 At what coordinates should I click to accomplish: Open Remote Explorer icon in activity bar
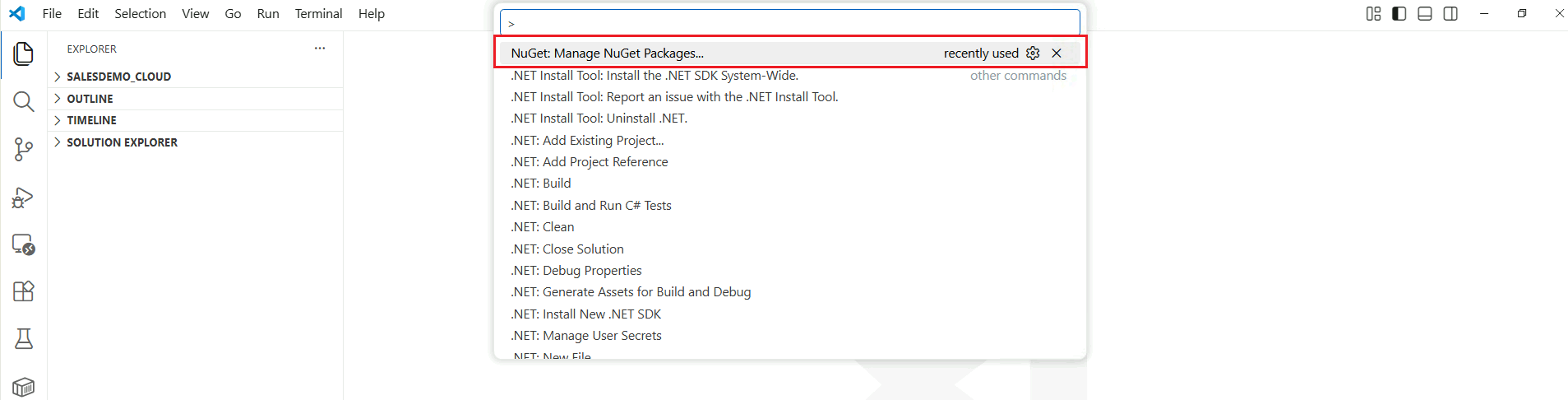click(x=24, y=244)
